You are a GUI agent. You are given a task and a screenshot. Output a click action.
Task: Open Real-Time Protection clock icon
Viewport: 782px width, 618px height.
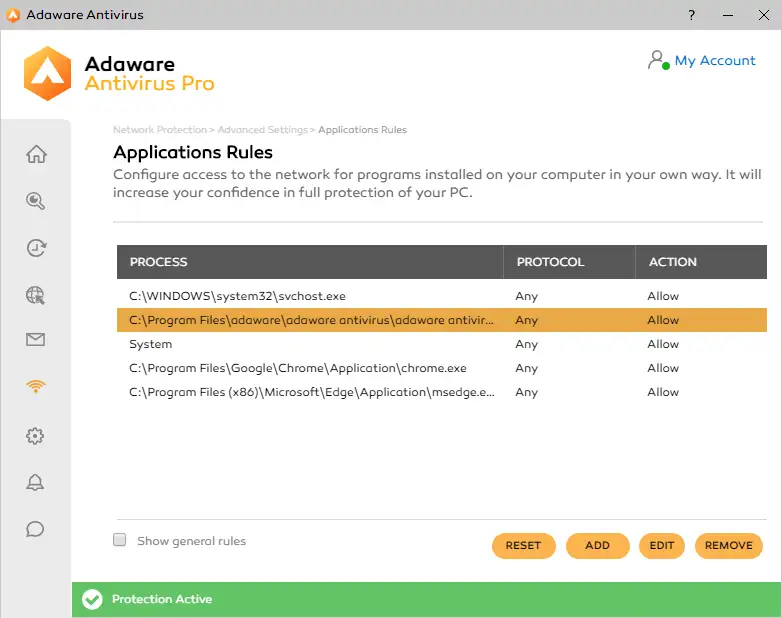[x=36, y=248]
